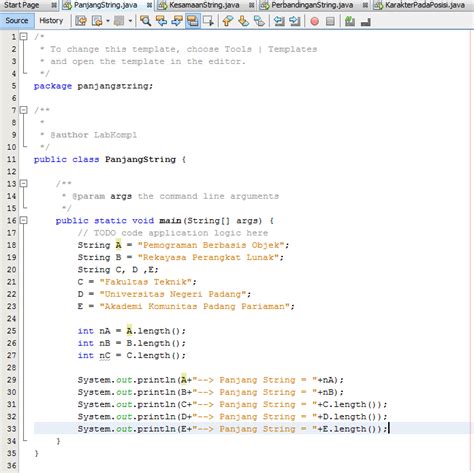Select the Source view button

[x=17, y=21]
